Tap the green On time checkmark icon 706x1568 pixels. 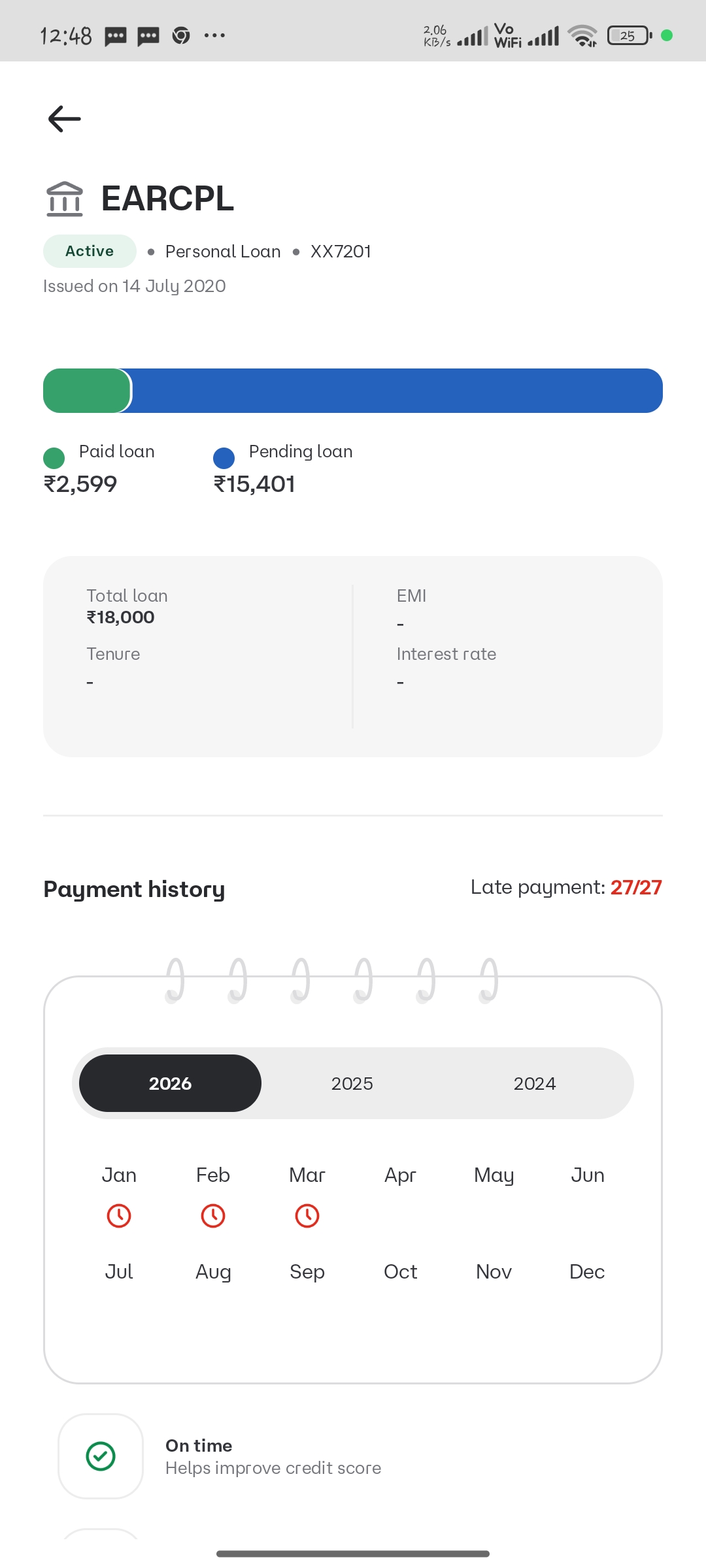[x=101, y=1456]
